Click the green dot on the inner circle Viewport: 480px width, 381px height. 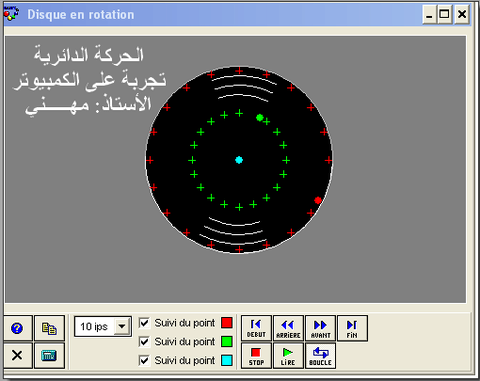pos(260,117)
